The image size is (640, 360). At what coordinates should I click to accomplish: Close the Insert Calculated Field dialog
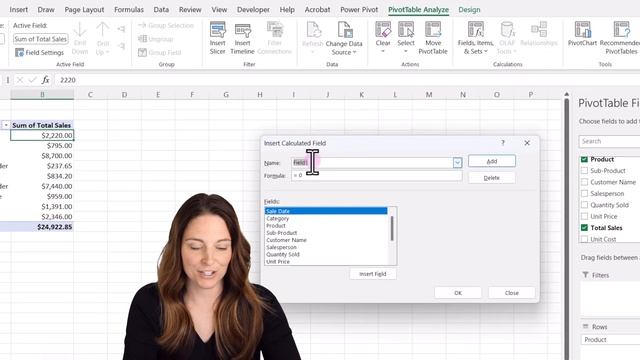coord(527,143)
